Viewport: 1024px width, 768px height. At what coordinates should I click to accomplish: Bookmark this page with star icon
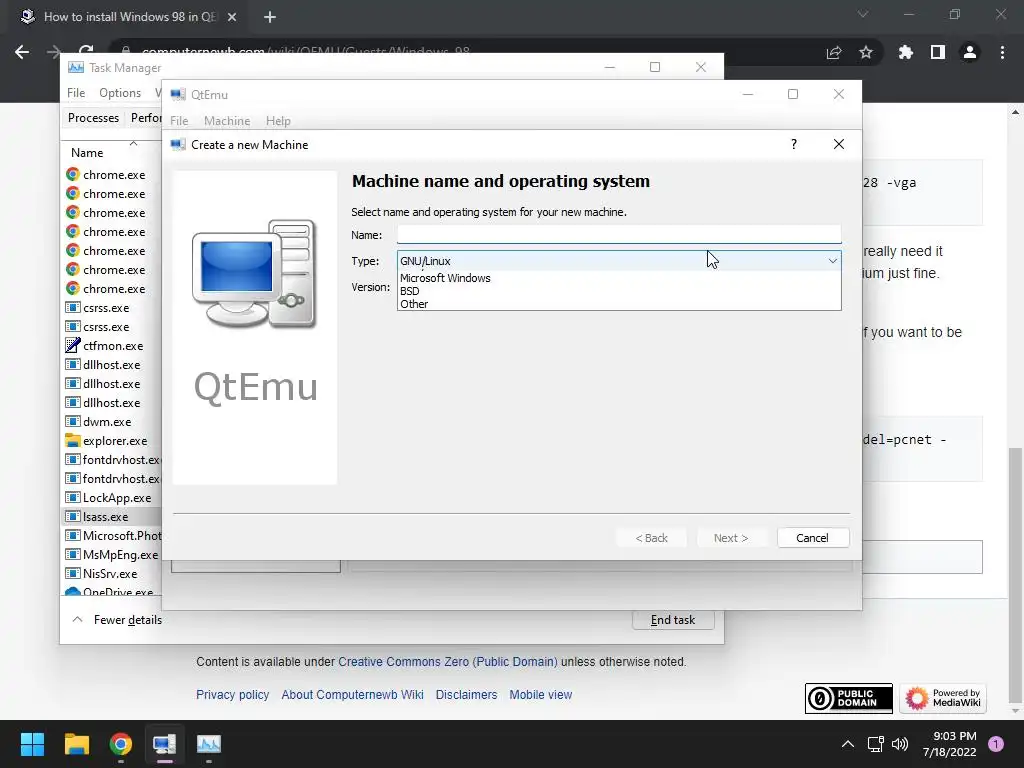[866, 52]
